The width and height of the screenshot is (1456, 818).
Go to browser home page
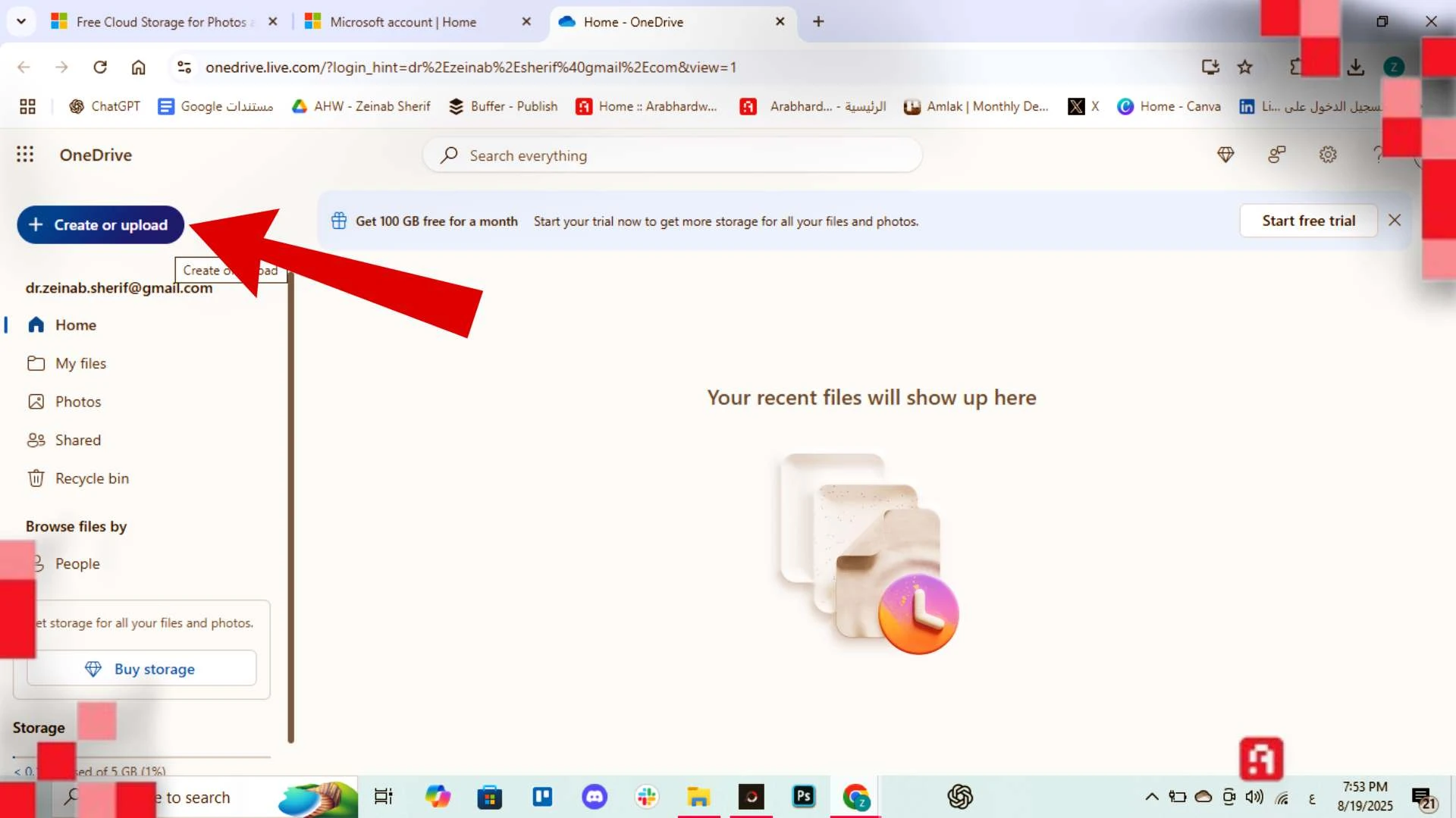[138, 67]
